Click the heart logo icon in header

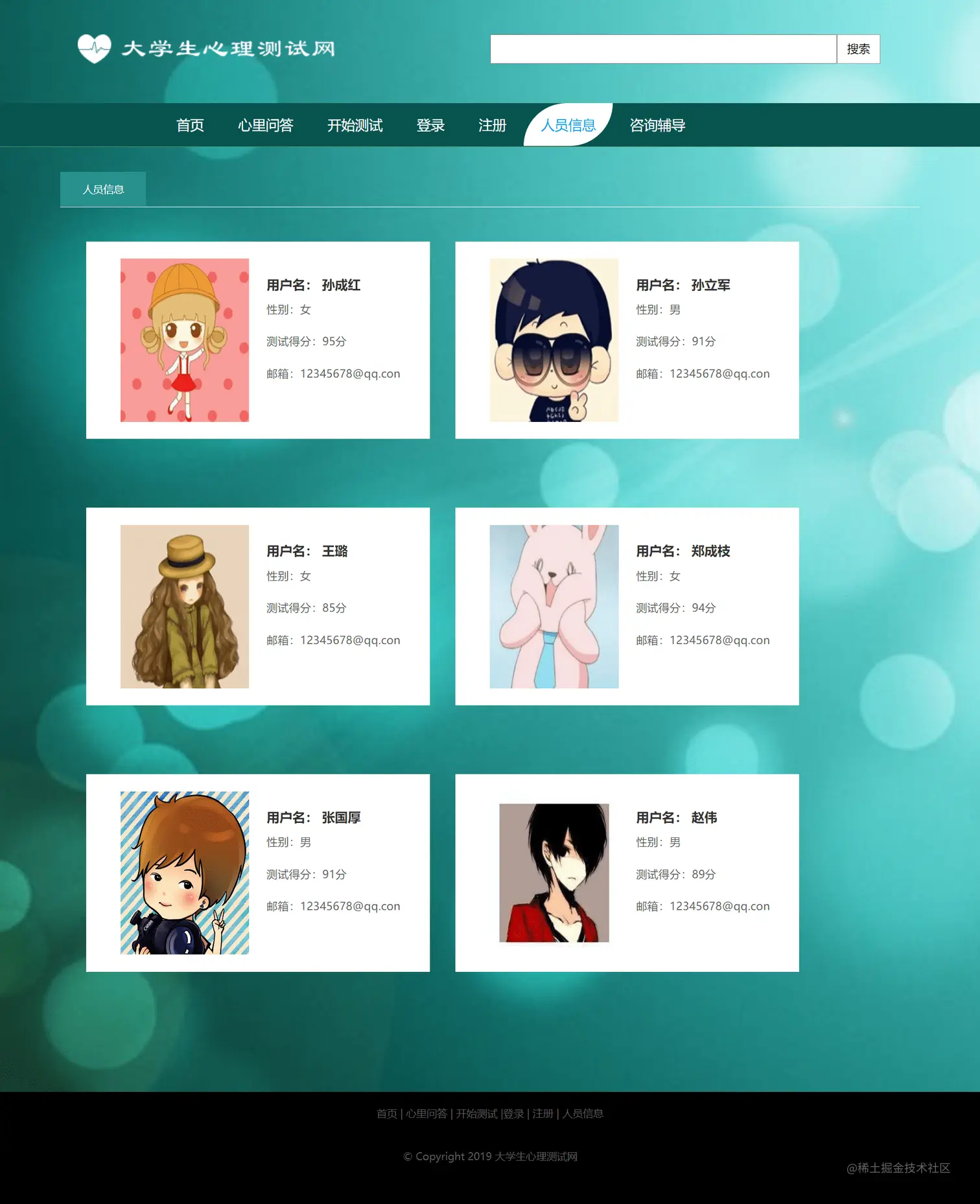click(x=95, y=49)
